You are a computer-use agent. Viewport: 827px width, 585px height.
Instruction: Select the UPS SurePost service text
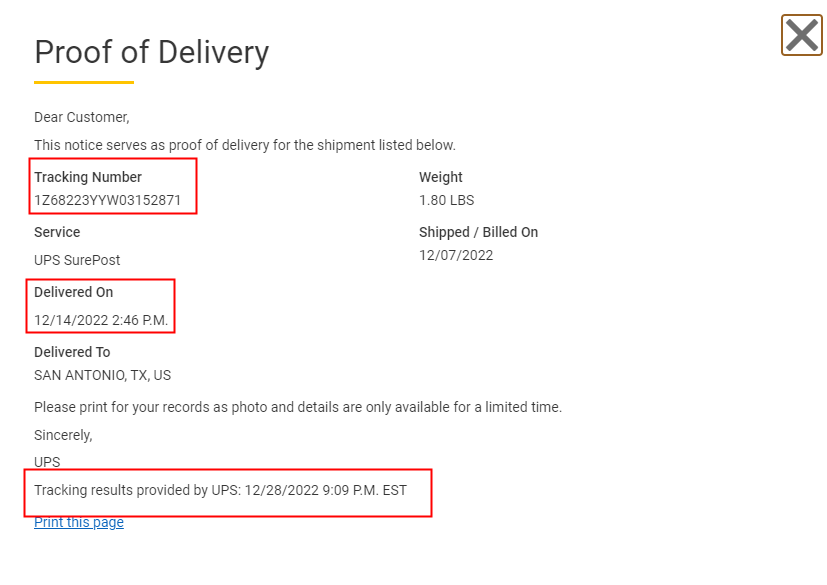[x=77, y=260]
